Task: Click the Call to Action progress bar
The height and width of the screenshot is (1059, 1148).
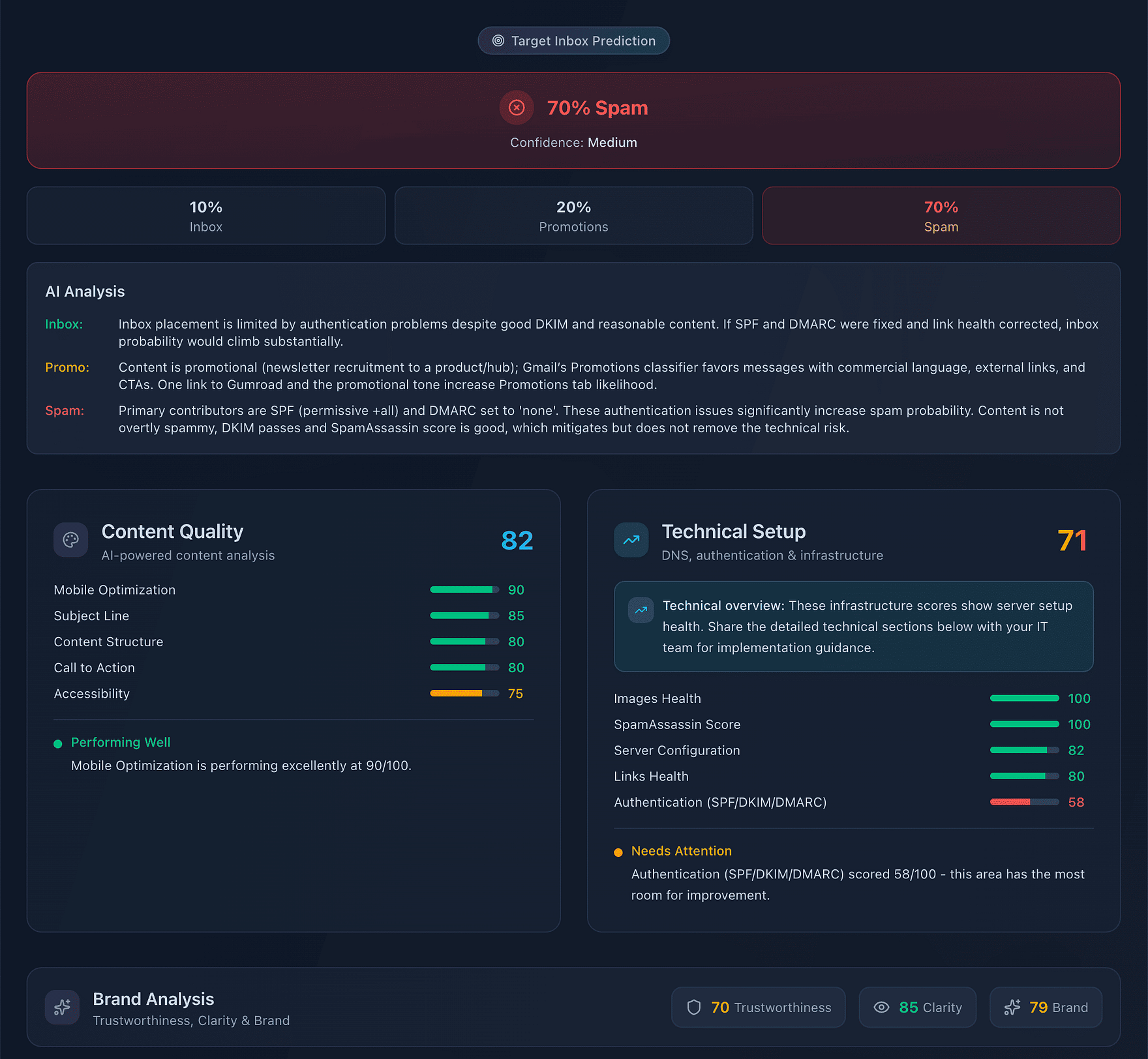Action: point(464,667)
